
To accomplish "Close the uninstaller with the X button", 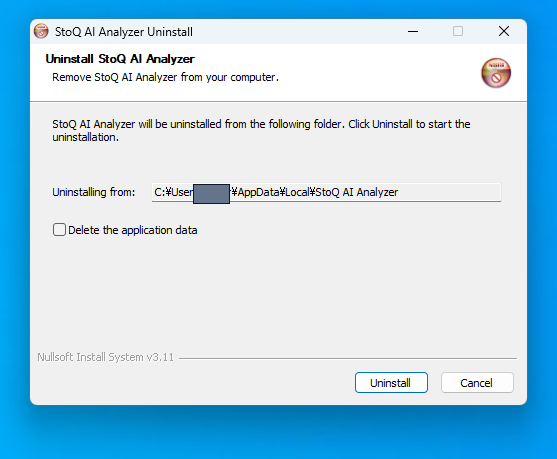I will click(504, 31).
